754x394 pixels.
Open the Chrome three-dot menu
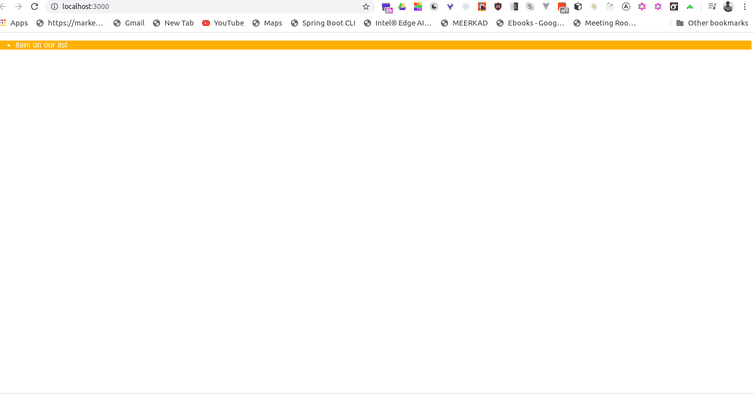pos(744,7)
